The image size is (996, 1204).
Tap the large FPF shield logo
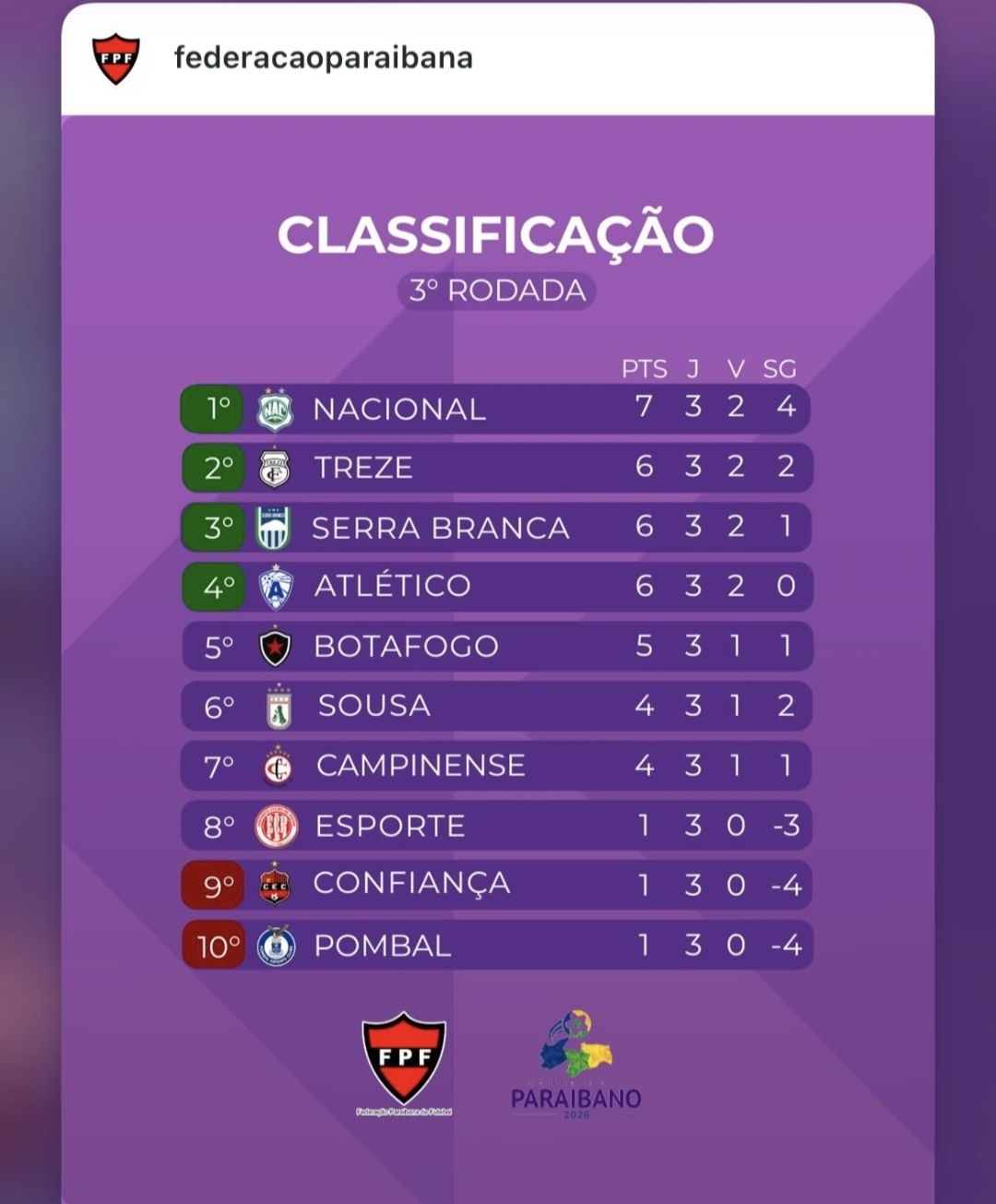point(404,1059)
